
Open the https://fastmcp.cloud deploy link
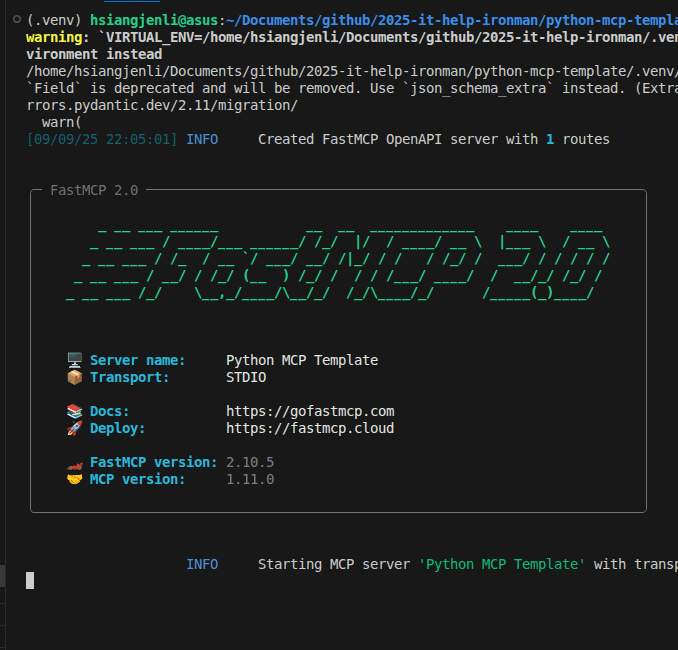pyautogui.click(x=310, y=428)
